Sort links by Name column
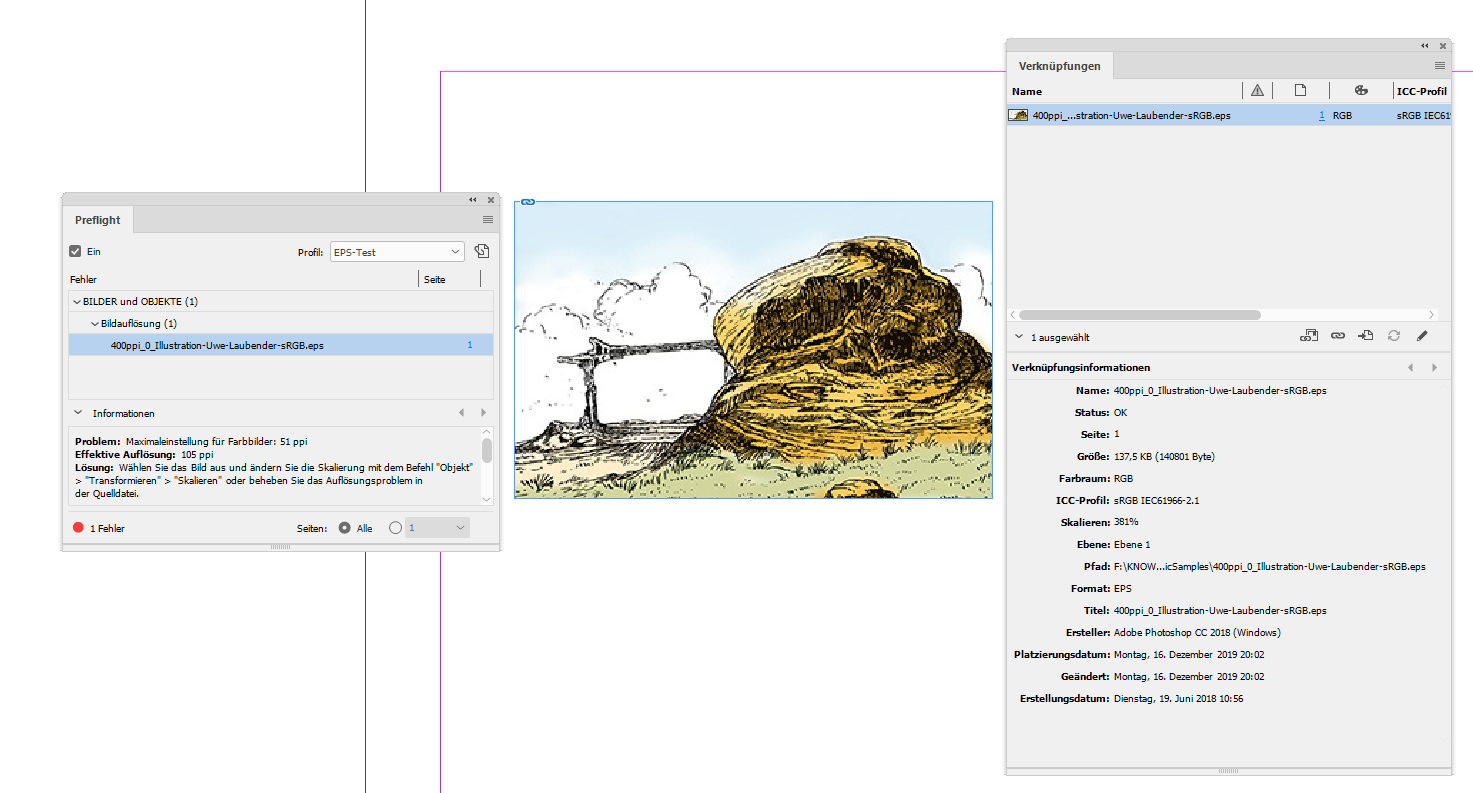This screenshot has height=793, width=1473. [x=1027, y=91]
